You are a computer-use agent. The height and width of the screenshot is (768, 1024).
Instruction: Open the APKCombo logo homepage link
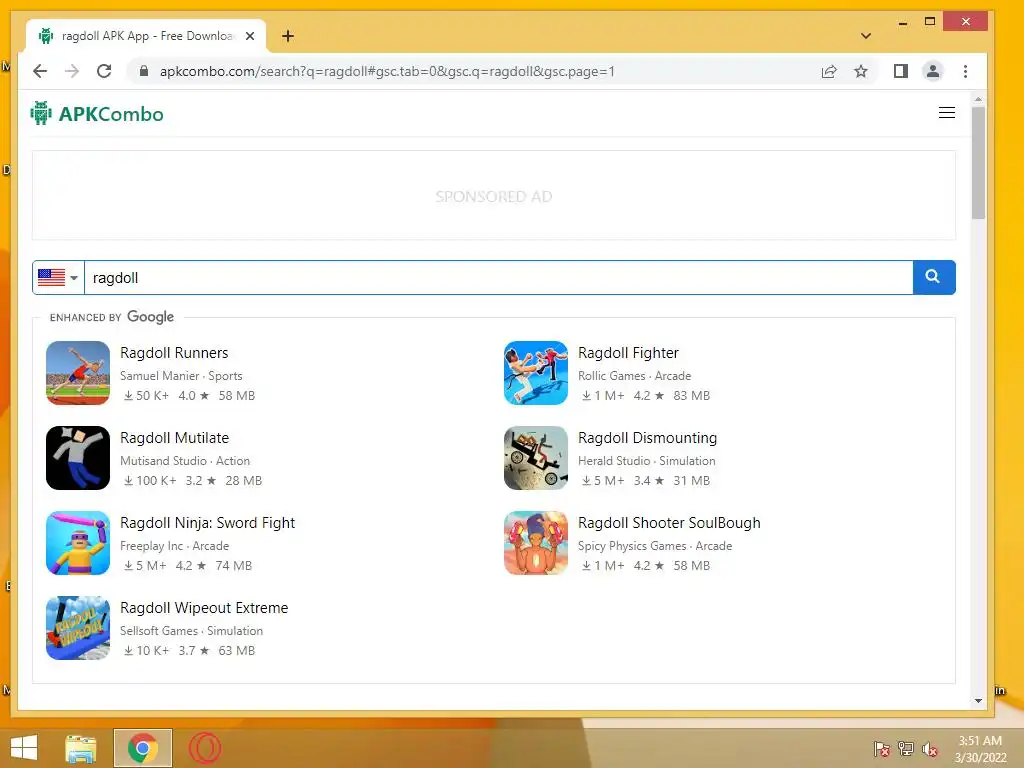pos(97,114)
